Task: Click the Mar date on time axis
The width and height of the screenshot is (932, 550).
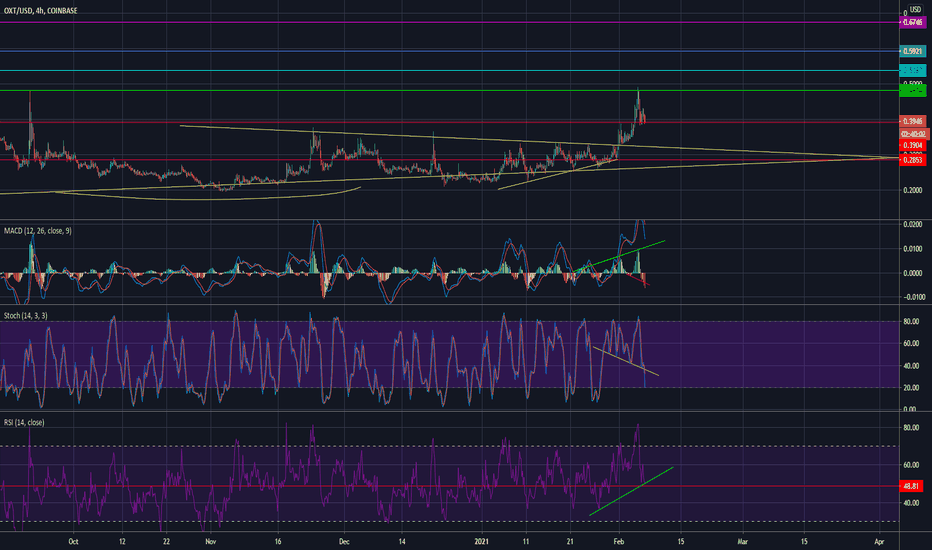Action: coord(742,542)
